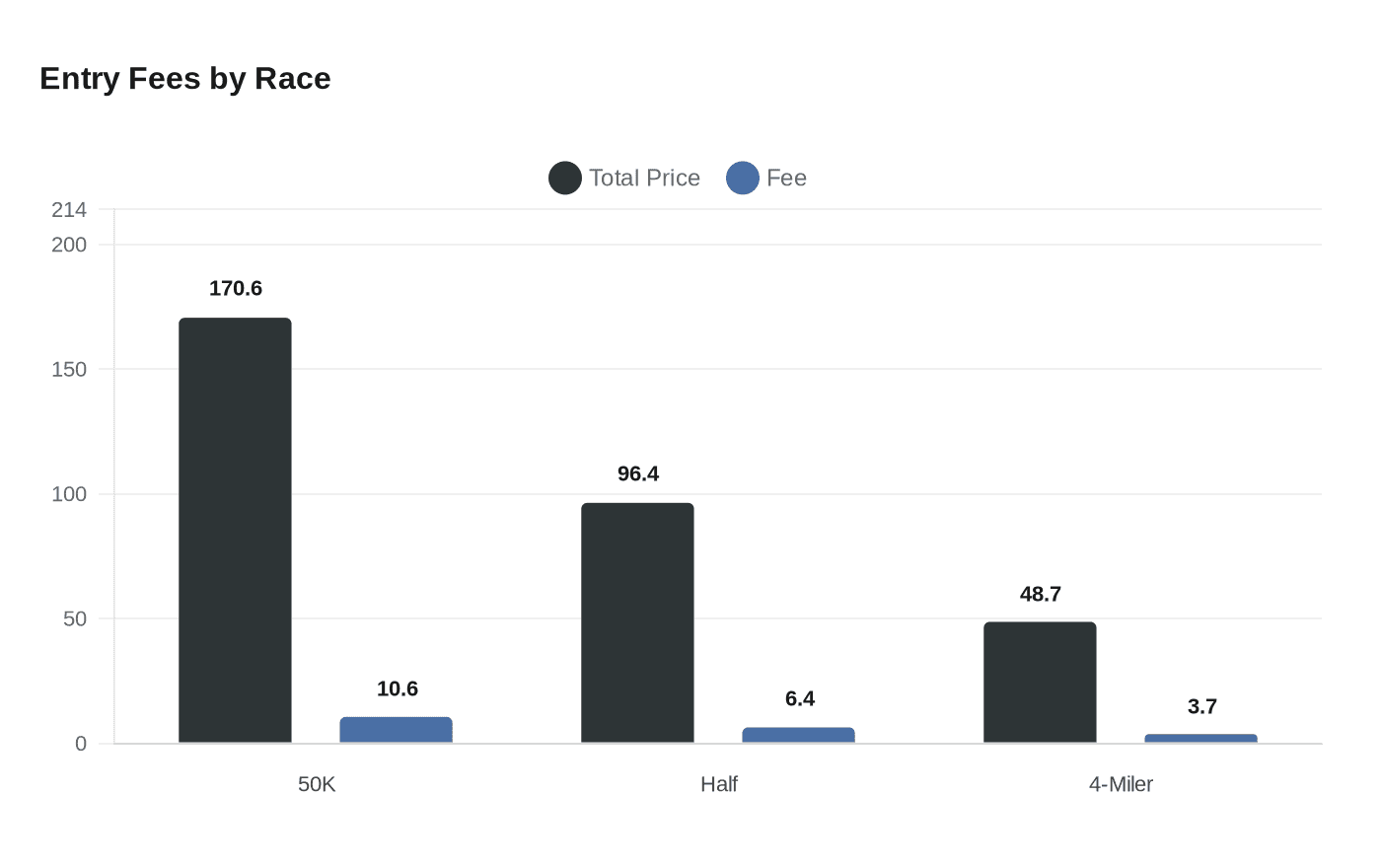Click the Half Fee bar

[x=798, y=735]
